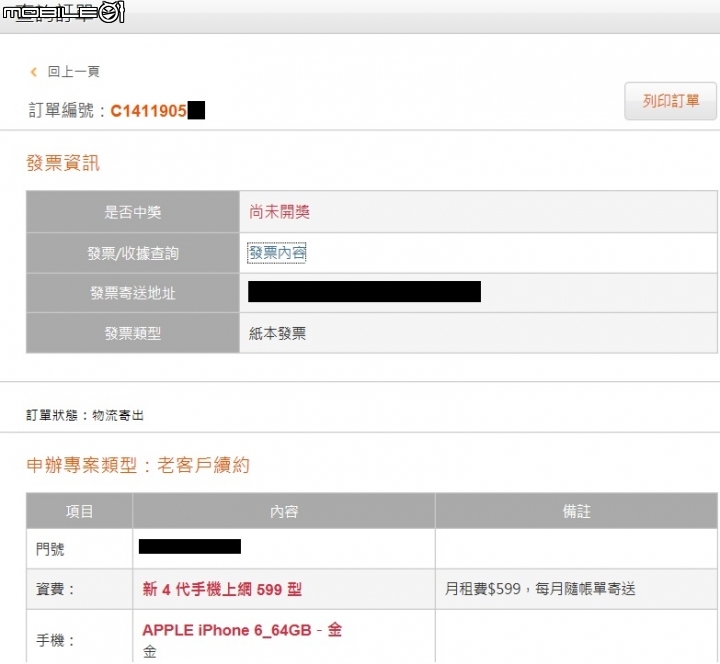Select APPLE iPhone 6_64GB - 金 text
Image resolution: width=720 pixels, height=664 pixels.
(x=242, y=630)
